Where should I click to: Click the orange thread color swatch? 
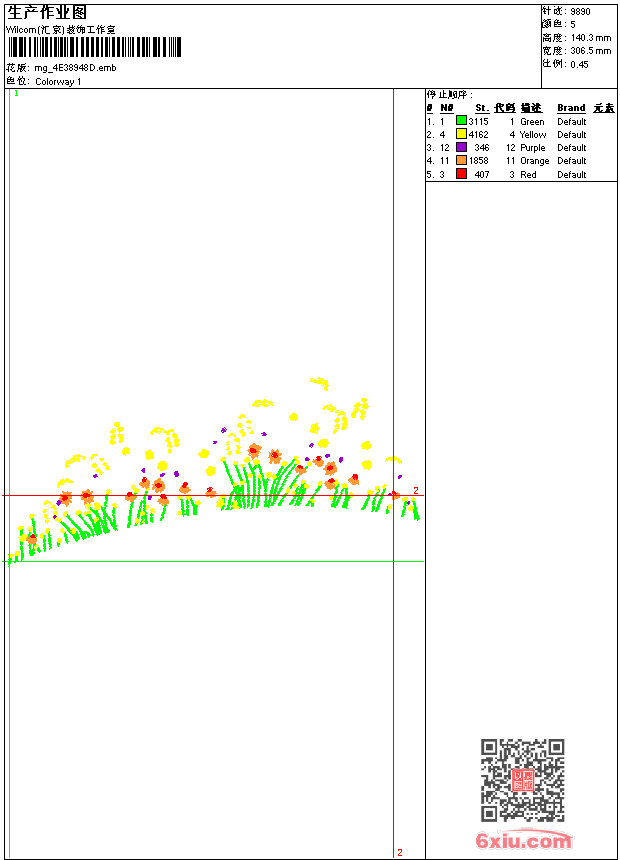[x=461, y=160]
